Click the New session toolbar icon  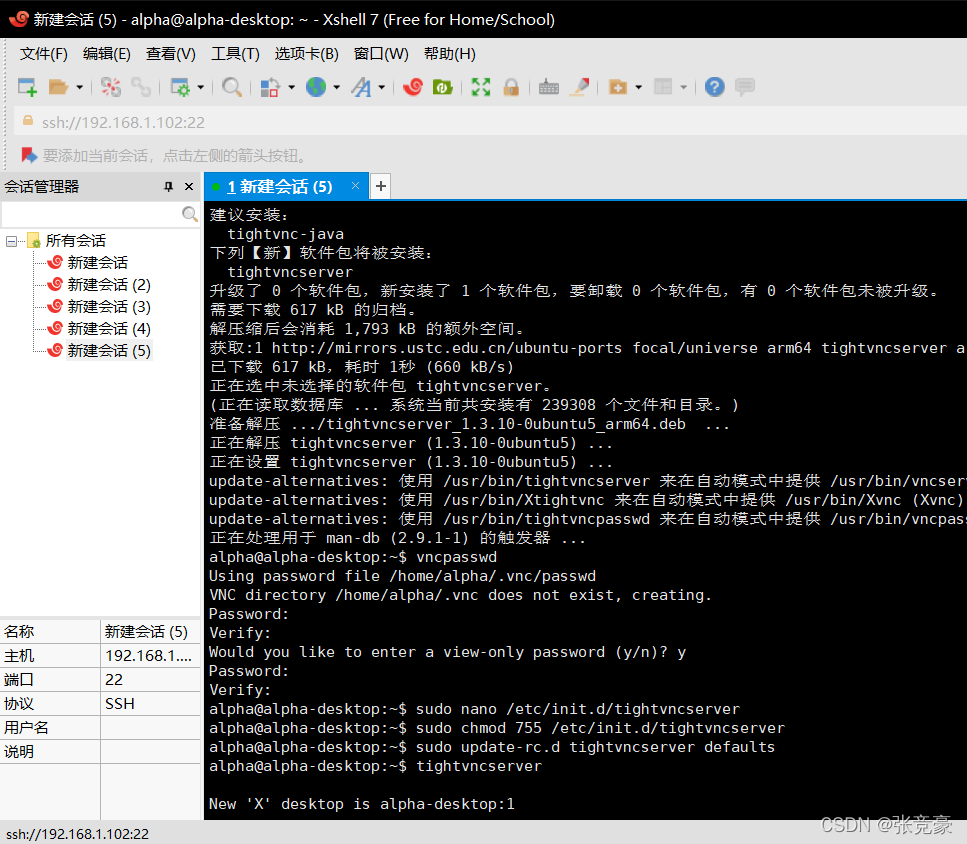27,87
